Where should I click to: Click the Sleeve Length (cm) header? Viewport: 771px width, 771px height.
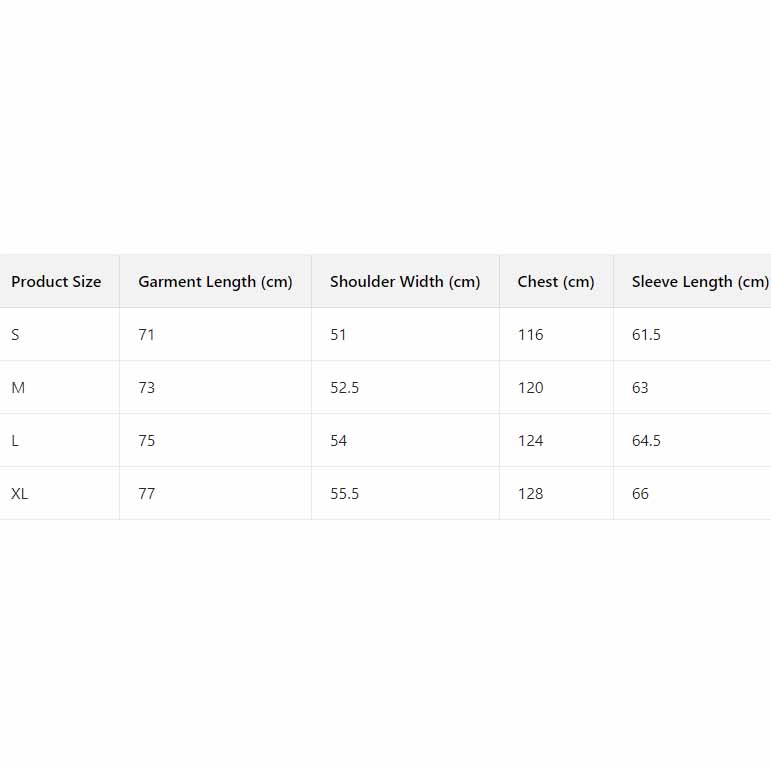699,282
